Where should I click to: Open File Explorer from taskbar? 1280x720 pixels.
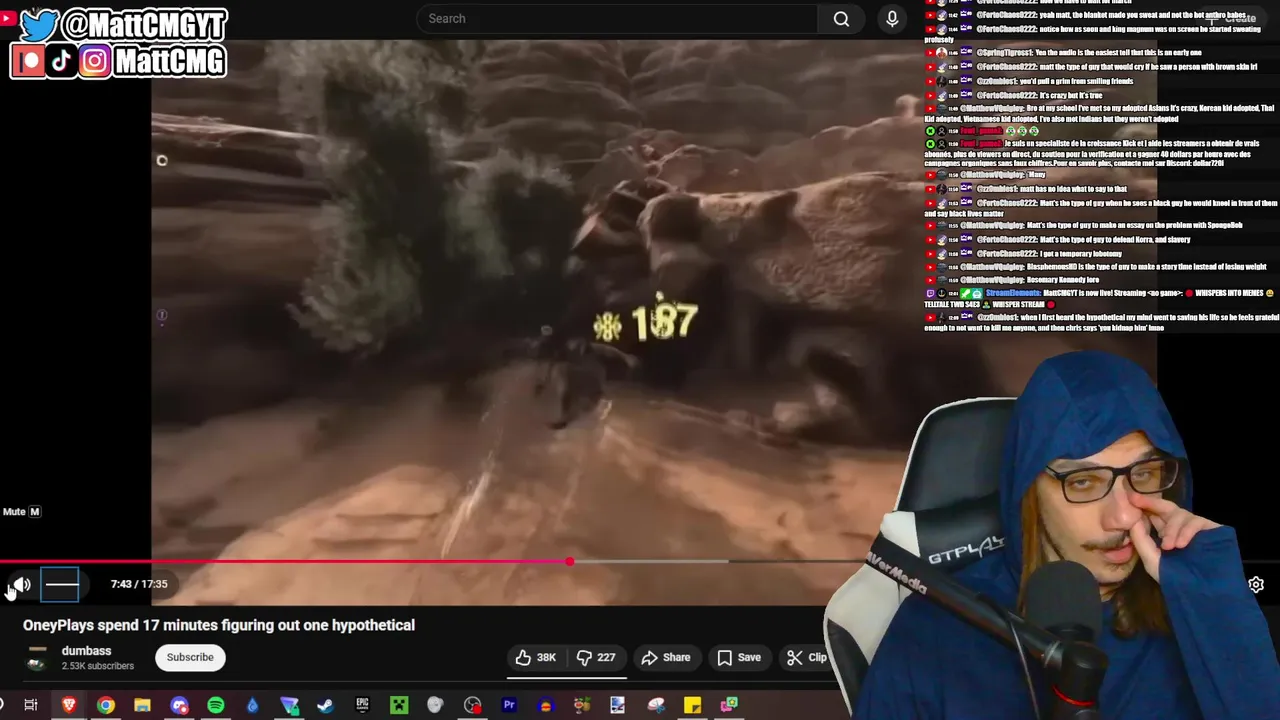click(x=142, y=705)
